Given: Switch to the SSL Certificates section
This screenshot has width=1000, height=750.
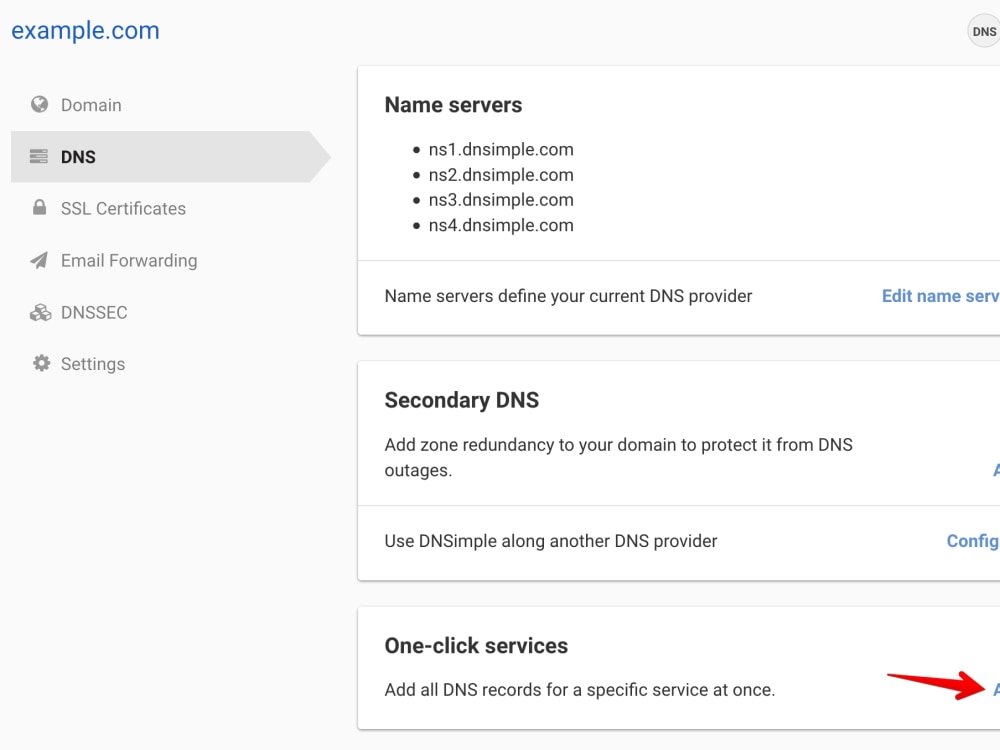Looking at the screenshot, I should click(x=123, y=208).
